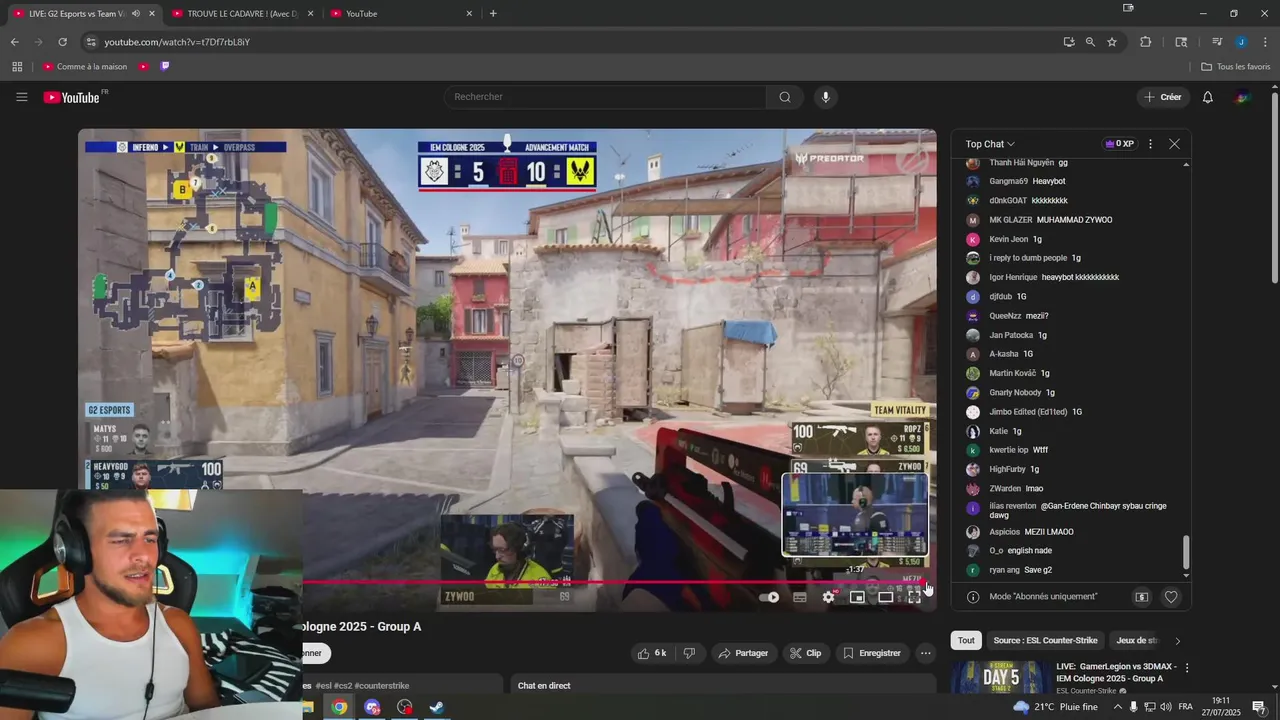Close the live chat panel
Screen dimensions: 1280x720
(1174, 144)
